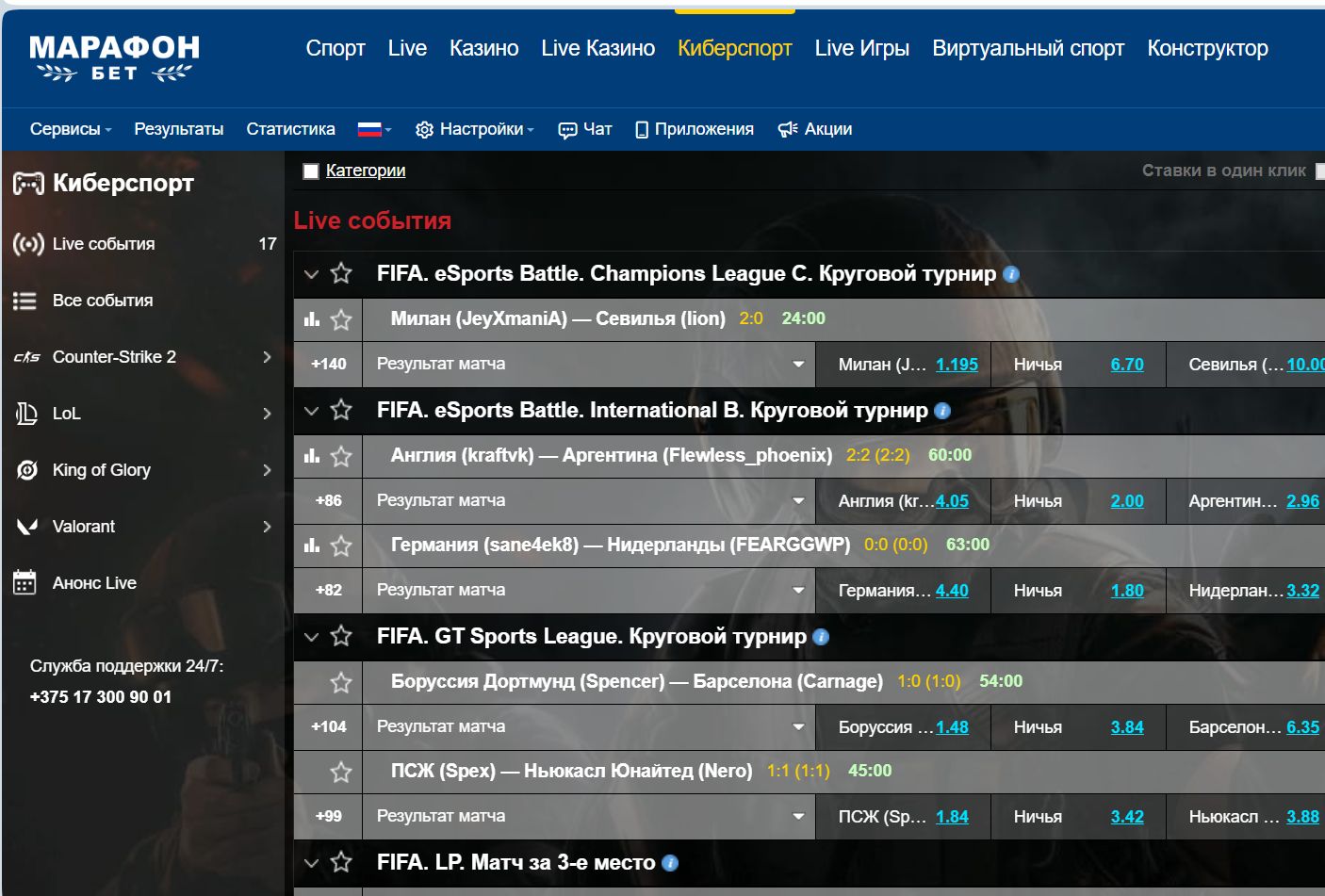Viewport: 1325px width, 896px height.
Task: Click the Анонс Live calendar icon
Action: pyautogui.click(x=25, y=582)
